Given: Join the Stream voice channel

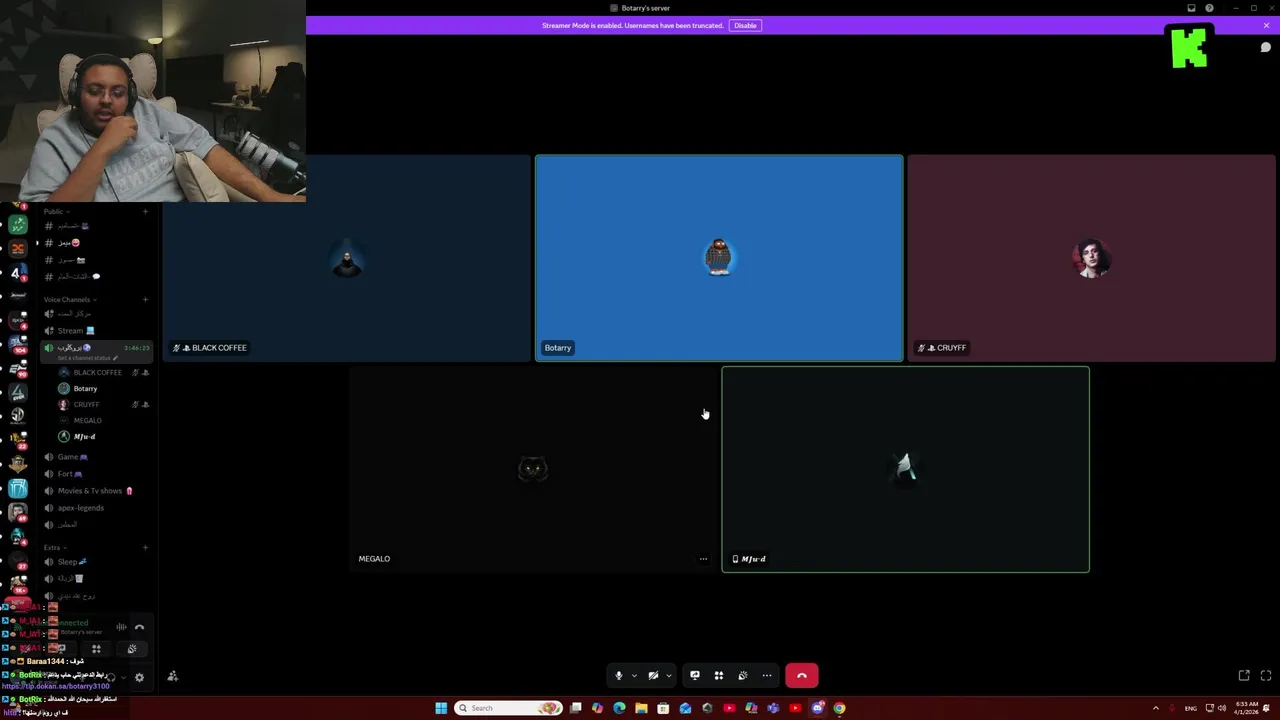Looking at the screenshot, I should point(97,331).
